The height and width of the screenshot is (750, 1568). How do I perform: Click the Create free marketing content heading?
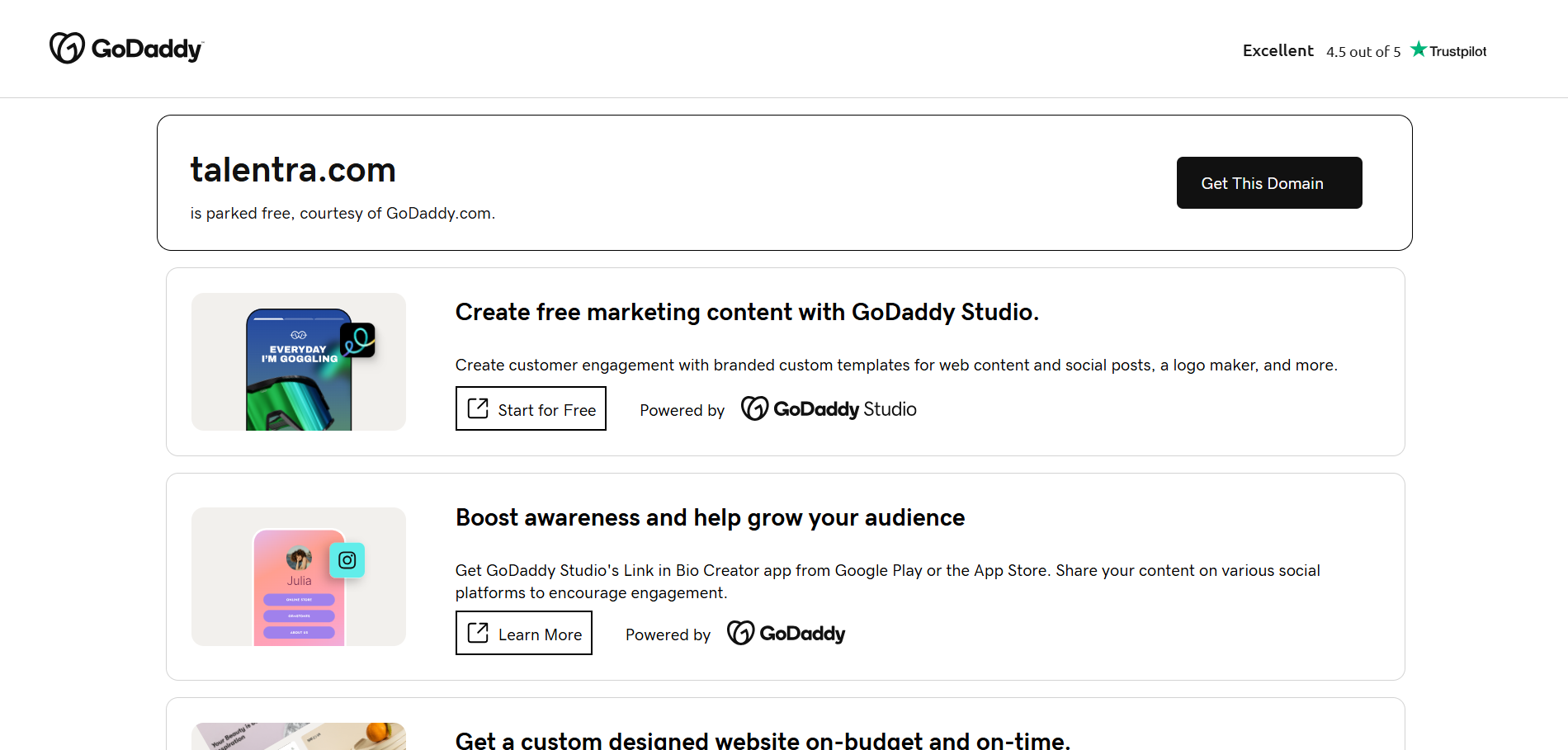point(747,312)
